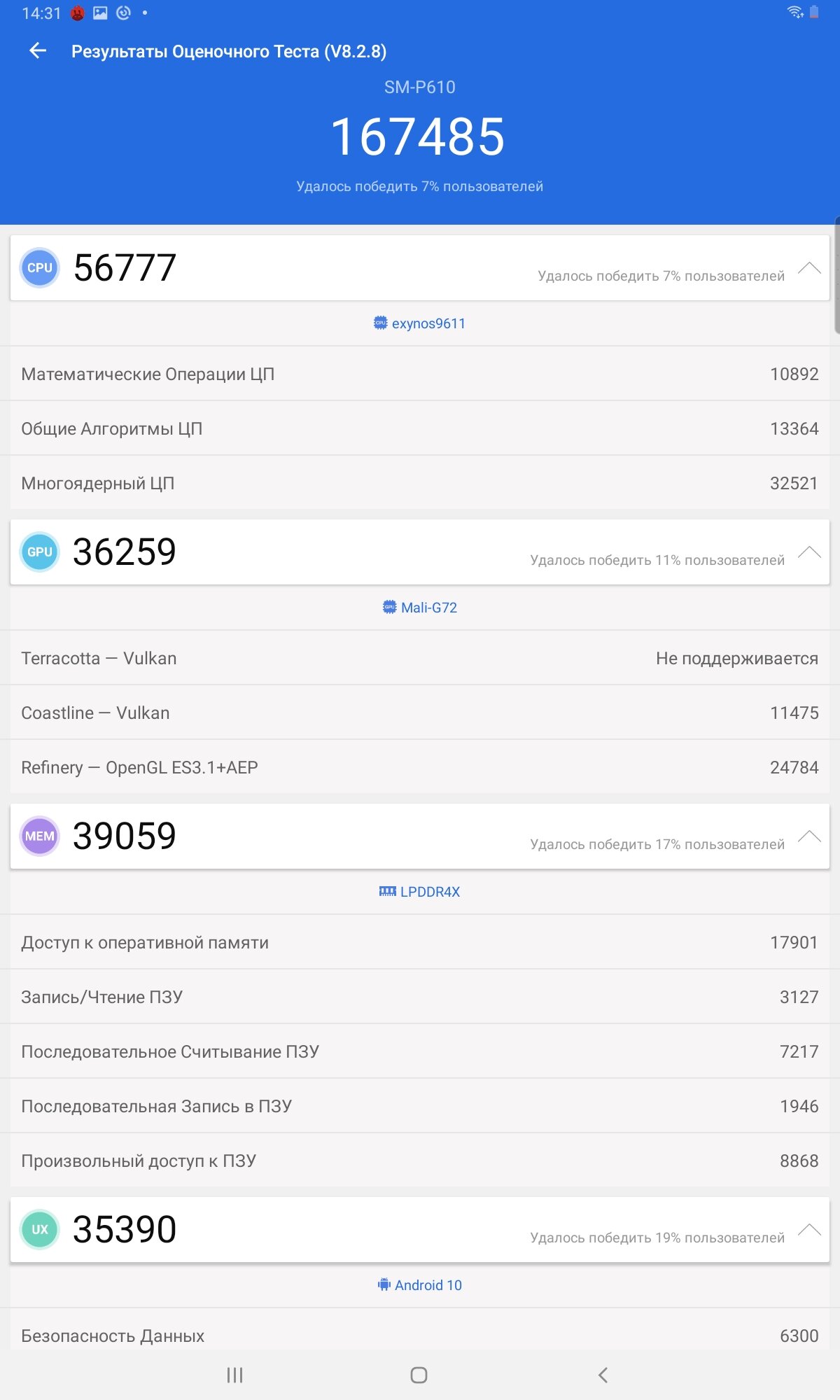840x1400 pixels.
Task: Open the LPDDR4X memory link
Action: pos(419,892)
